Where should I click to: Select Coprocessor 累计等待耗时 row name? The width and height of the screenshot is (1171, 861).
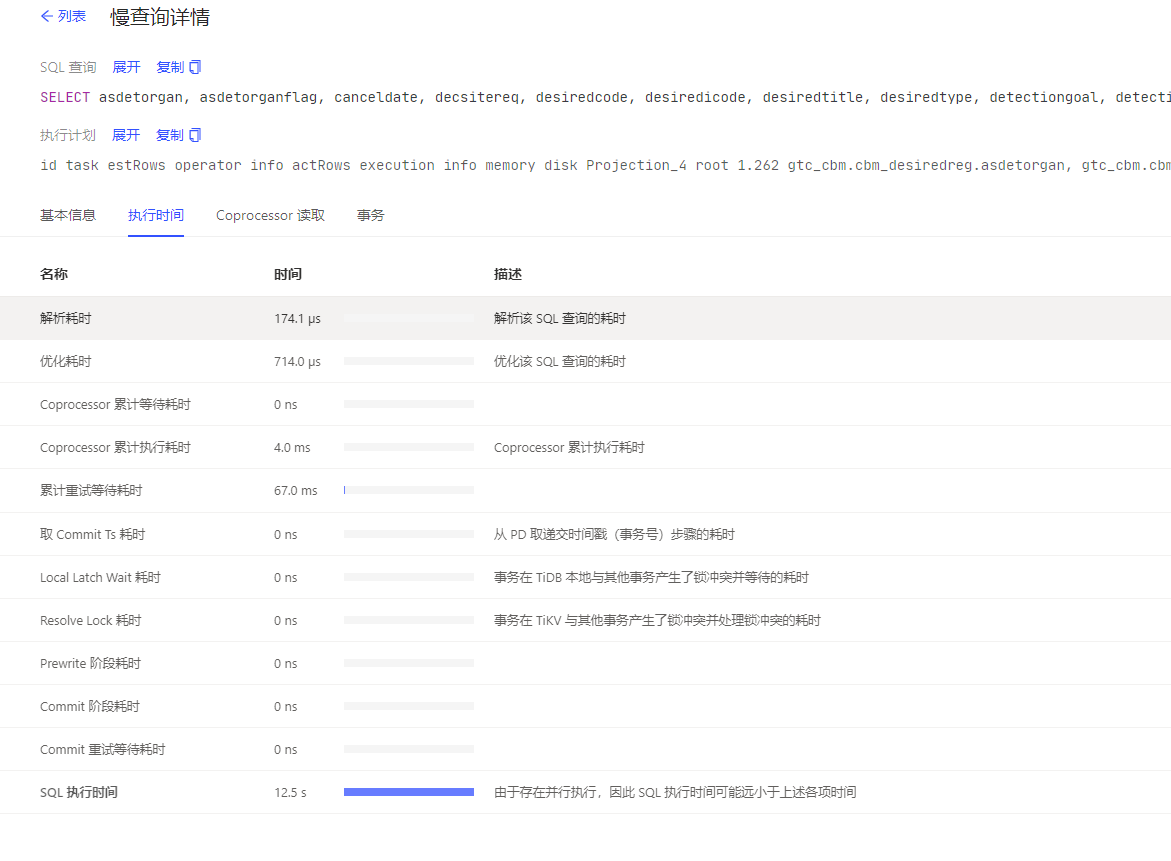click(x=115, y=404)
